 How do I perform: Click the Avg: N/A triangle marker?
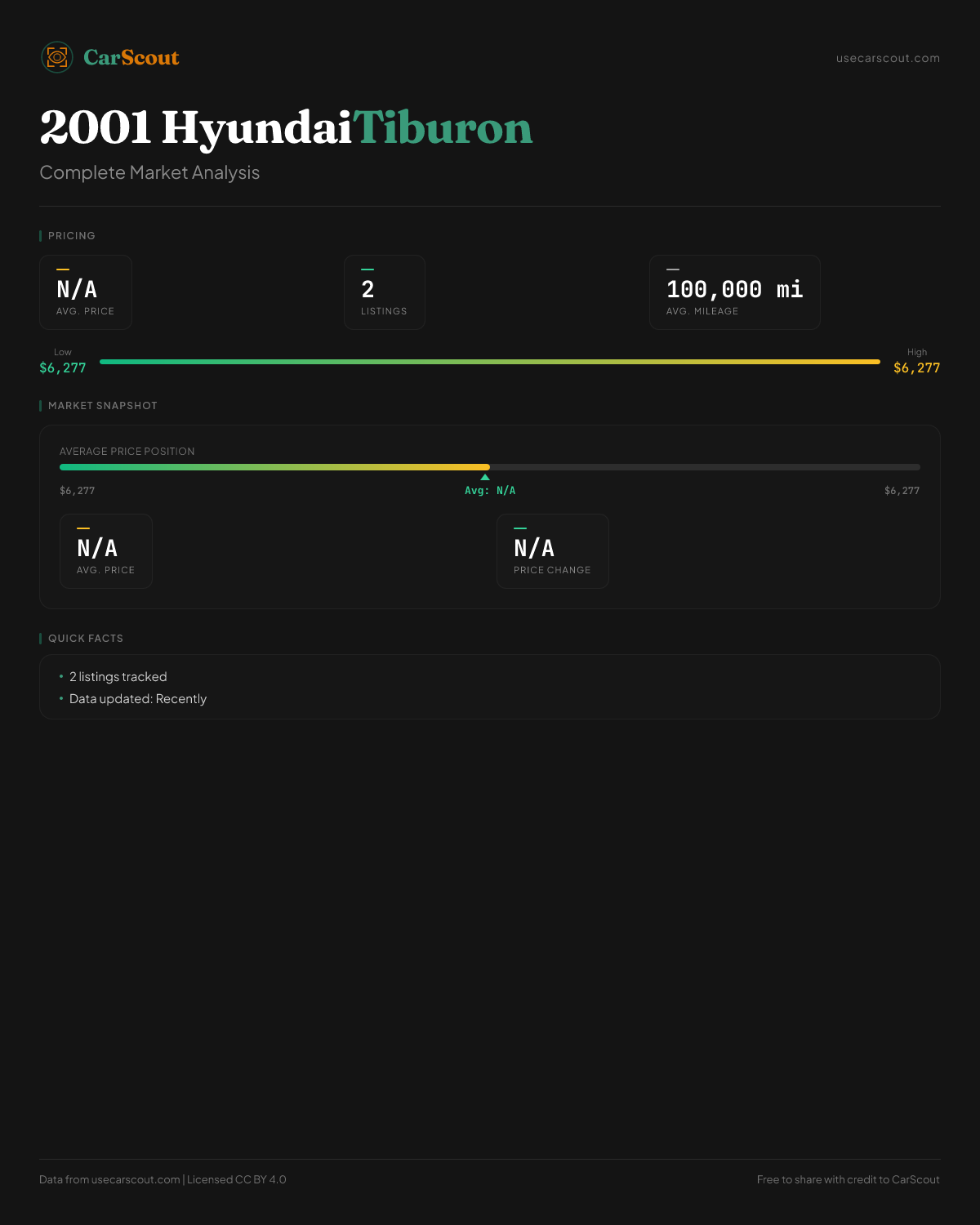coord(485,477)
